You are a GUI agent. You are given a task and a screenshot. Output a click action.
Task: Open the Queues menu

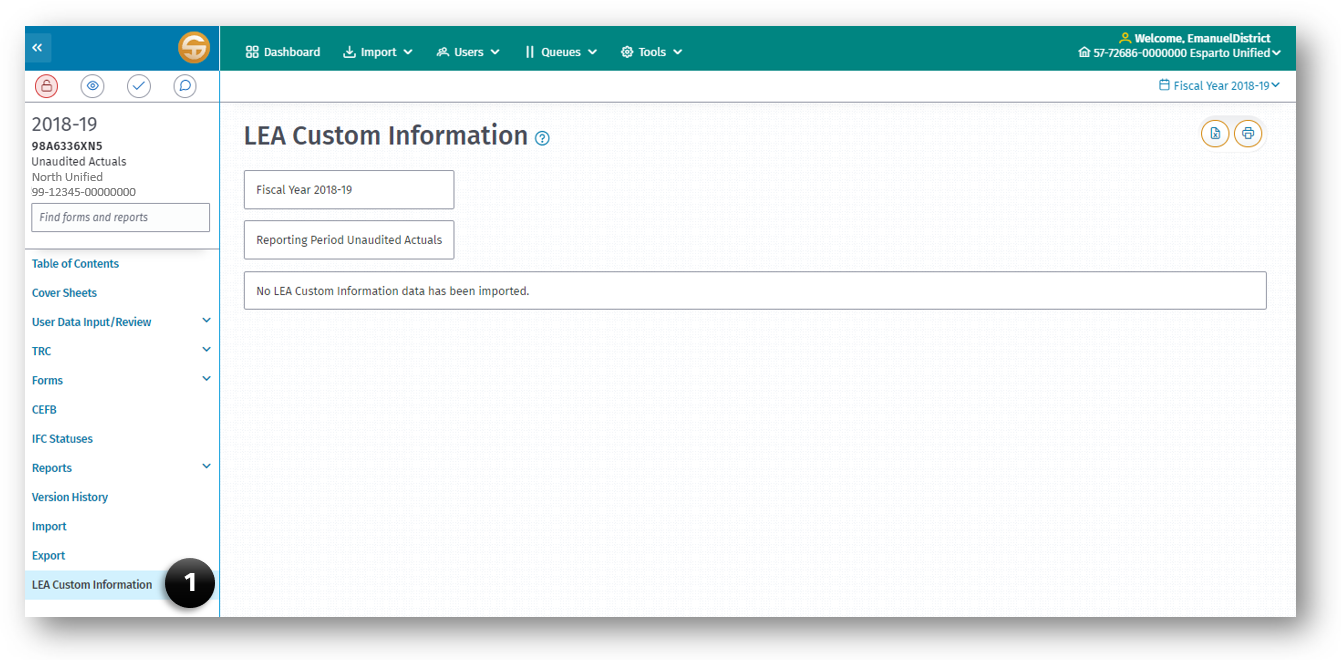pyautogui.click(x=560, y=51)
